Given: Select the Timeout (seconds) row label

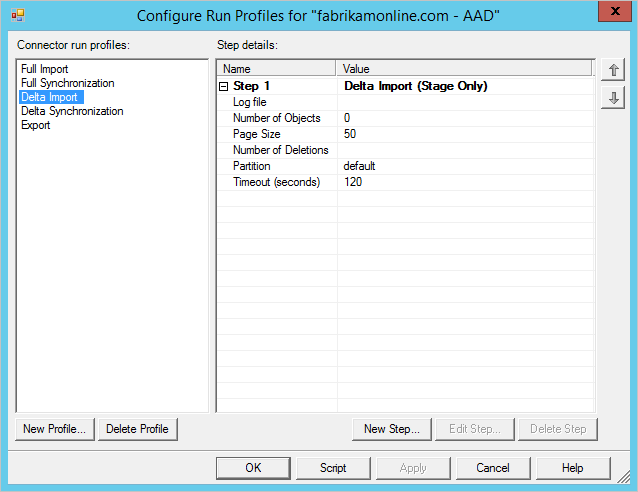Looking at the screenshot, I should tap(276, 182).
